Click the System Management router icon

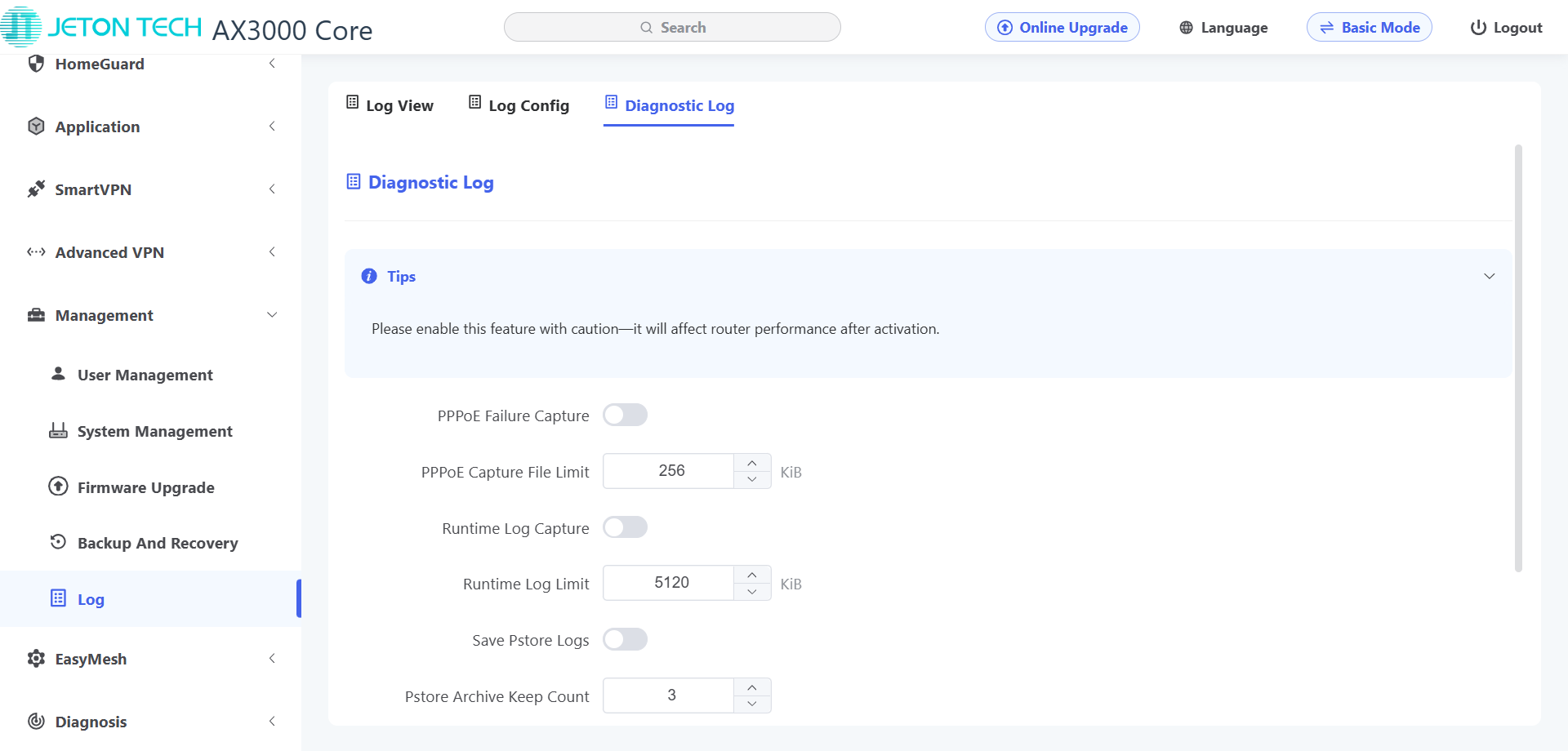click(58, 430)
